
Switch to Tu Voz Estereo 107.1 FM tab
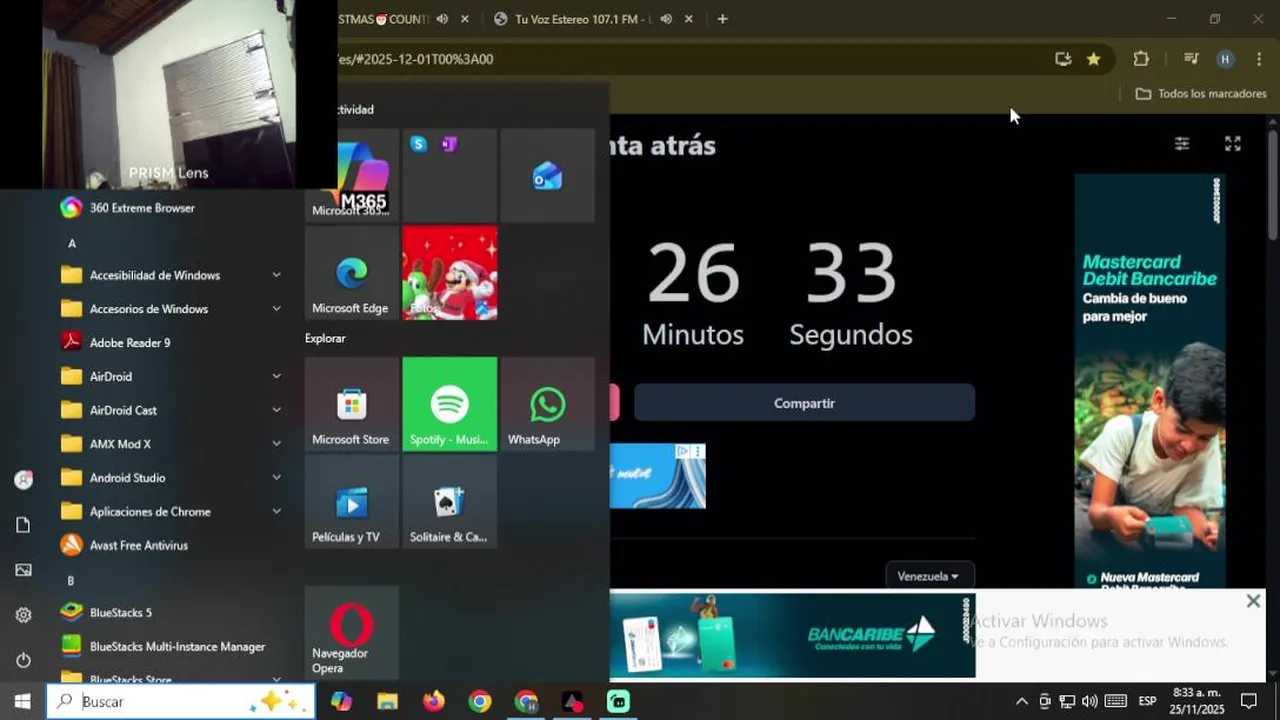click(581, 19)
